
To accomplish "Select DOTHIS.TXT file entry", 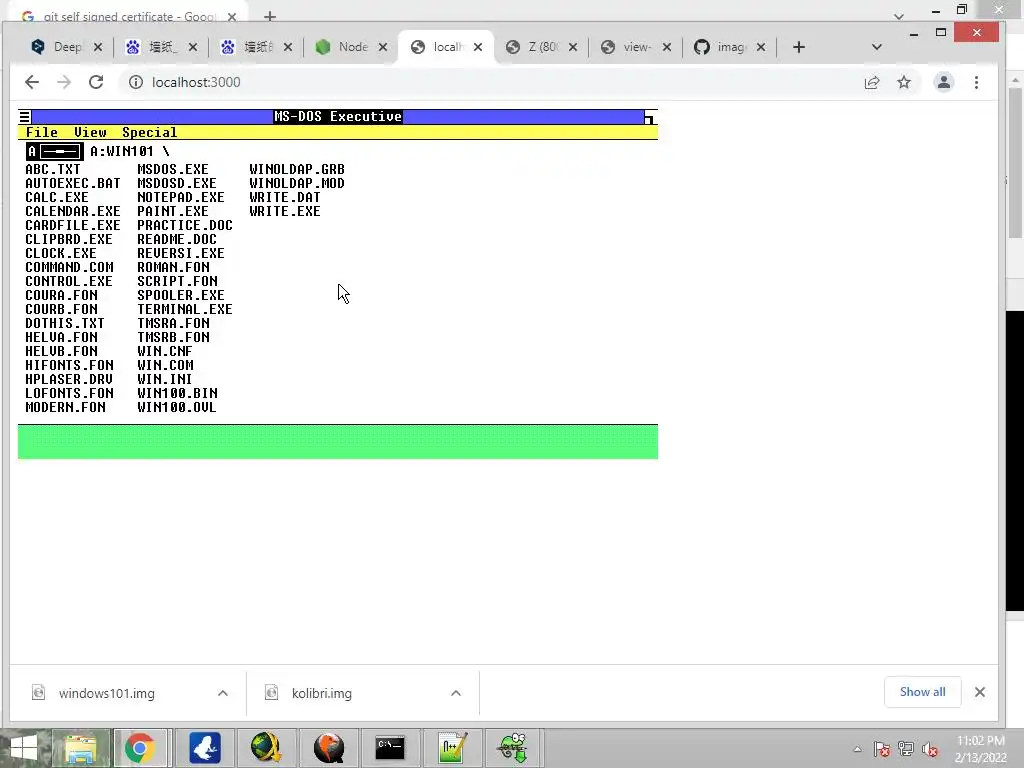I will 65,324.
